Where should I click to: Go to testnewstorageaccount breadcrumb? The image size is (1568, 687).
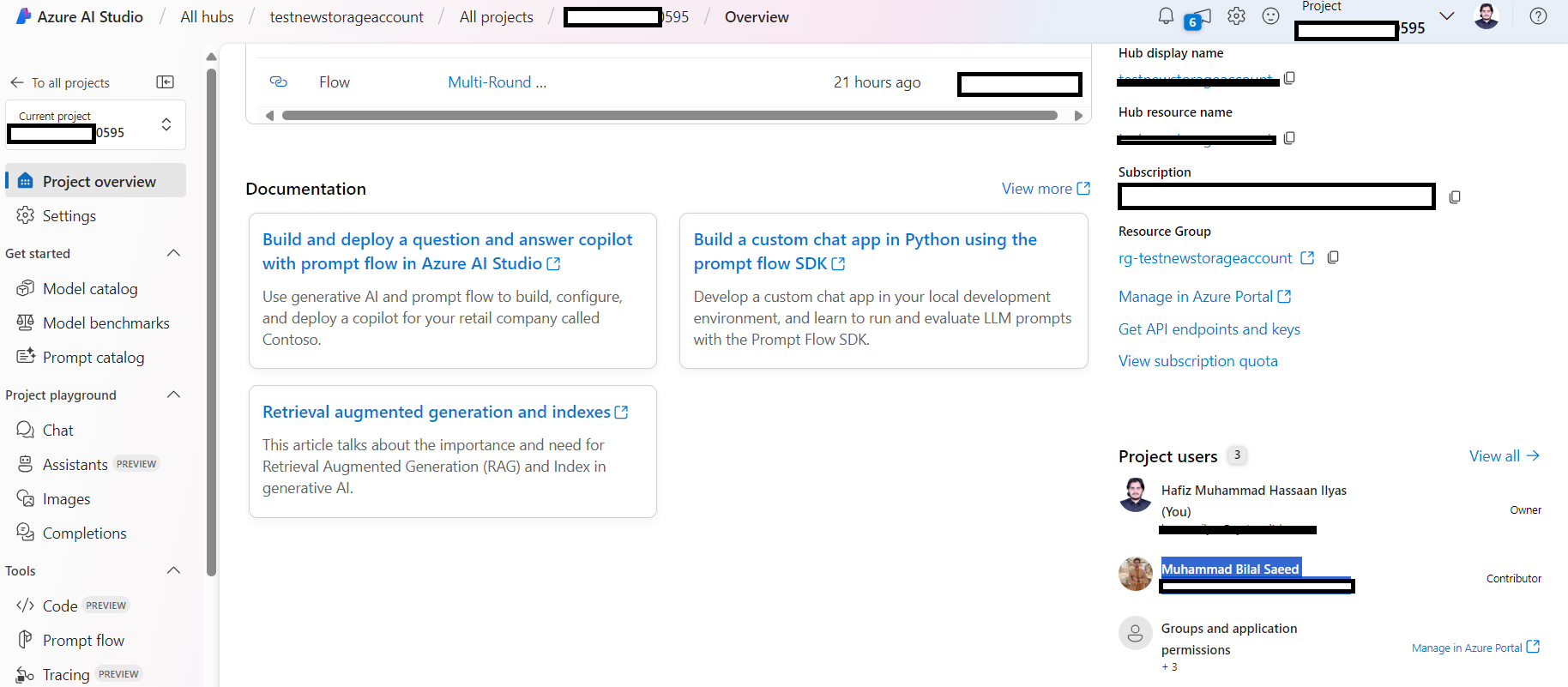coord(347,17)
